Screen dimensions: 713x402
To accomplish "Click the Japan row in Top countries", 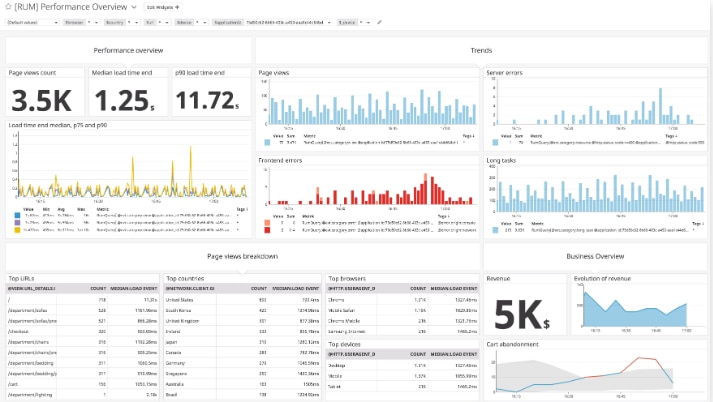I will tap(242, 342).
